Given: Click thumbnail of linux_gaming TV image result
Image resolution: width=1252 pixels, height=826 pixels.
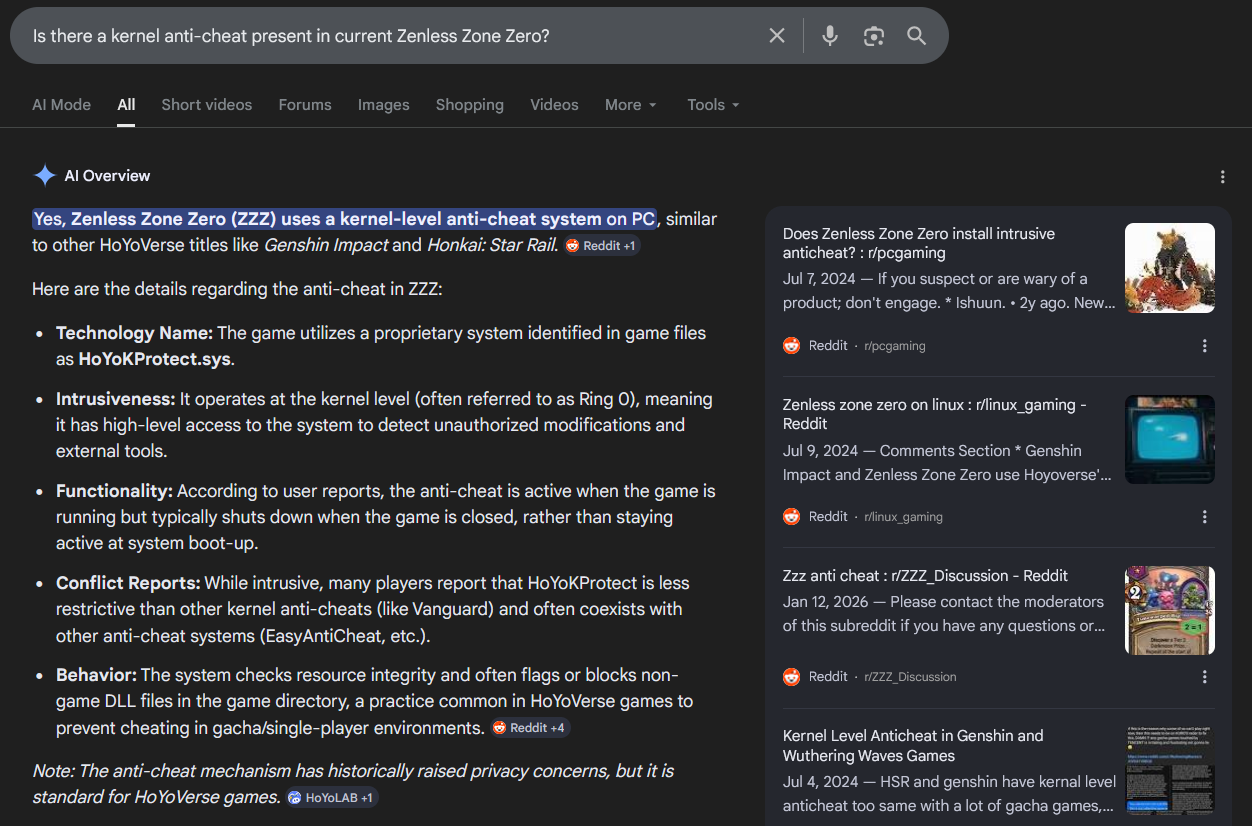Looking at the screenshot, I should (1170, 440).
